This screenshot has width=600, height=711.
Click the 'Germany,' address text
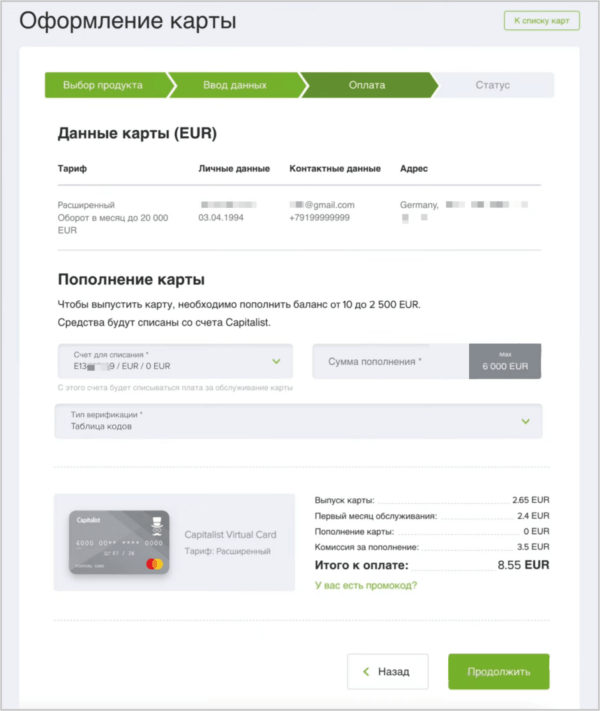[x=419, y=205]
